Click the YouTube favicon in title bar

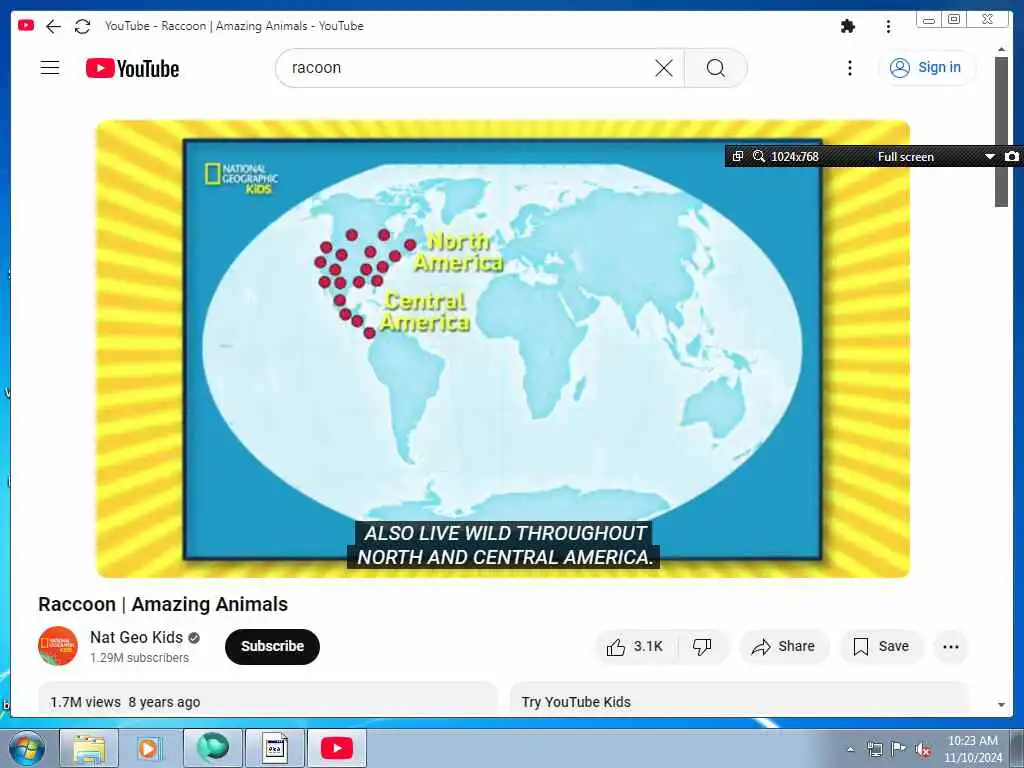pyautogui.click(x=26, y=25)
